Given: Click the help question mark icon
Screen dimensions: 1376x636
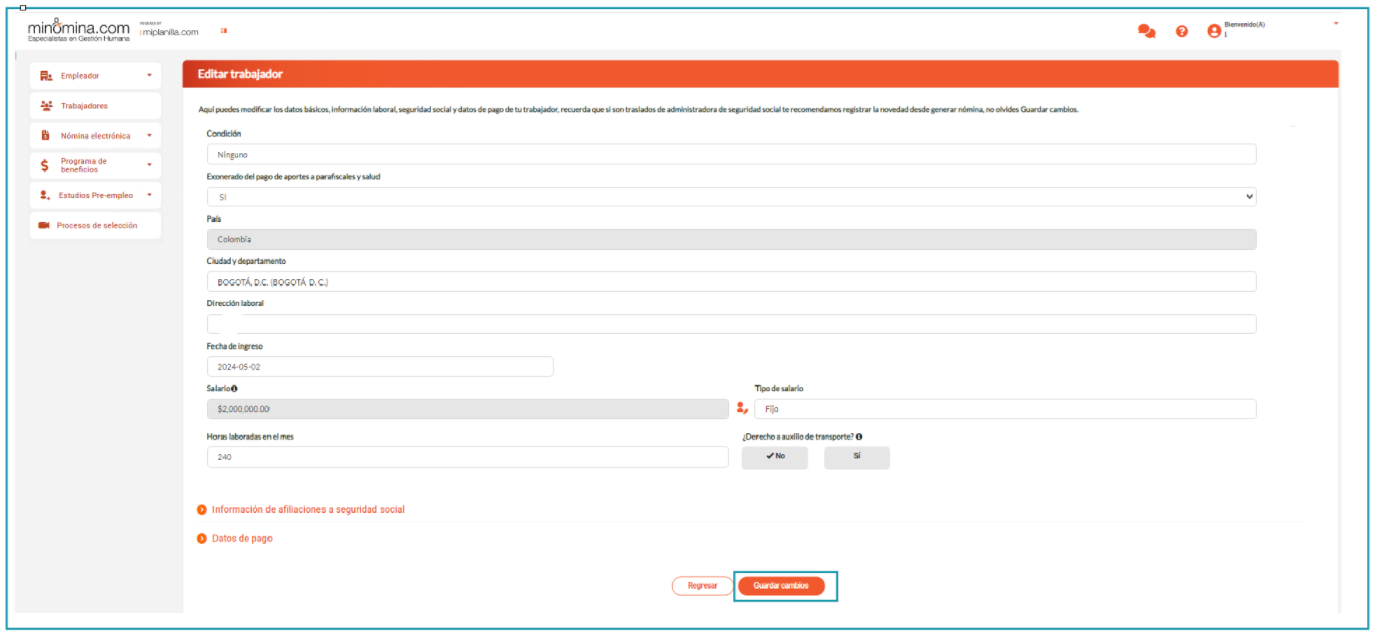Looking at the screenshot, I should point(1182,31).
